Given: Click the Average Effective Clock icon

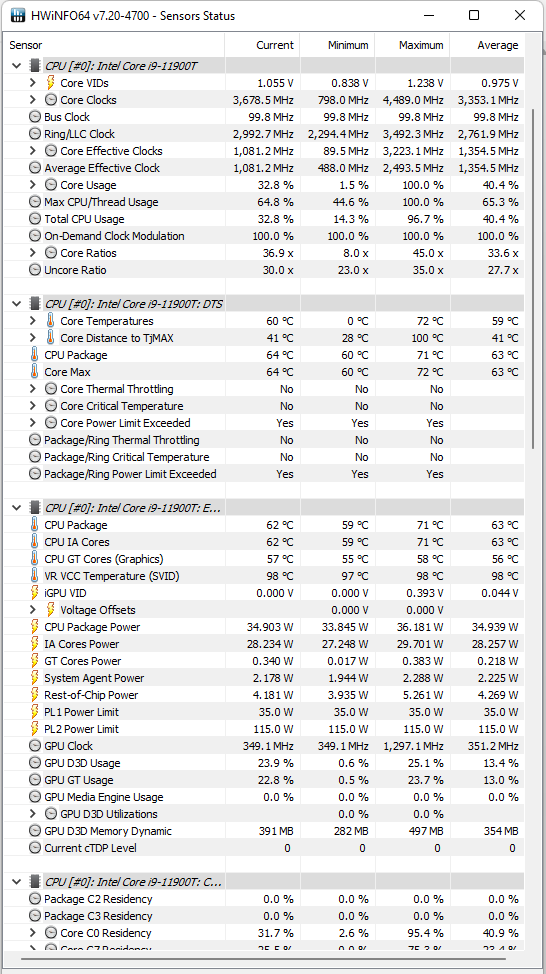Looking at the screenshot, I should (35, 168).
